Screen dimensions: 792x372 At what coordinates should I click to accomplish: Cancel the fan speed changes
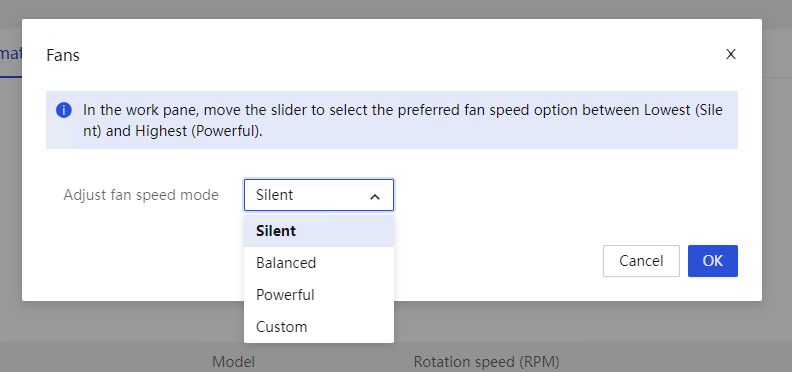point(641,261)
